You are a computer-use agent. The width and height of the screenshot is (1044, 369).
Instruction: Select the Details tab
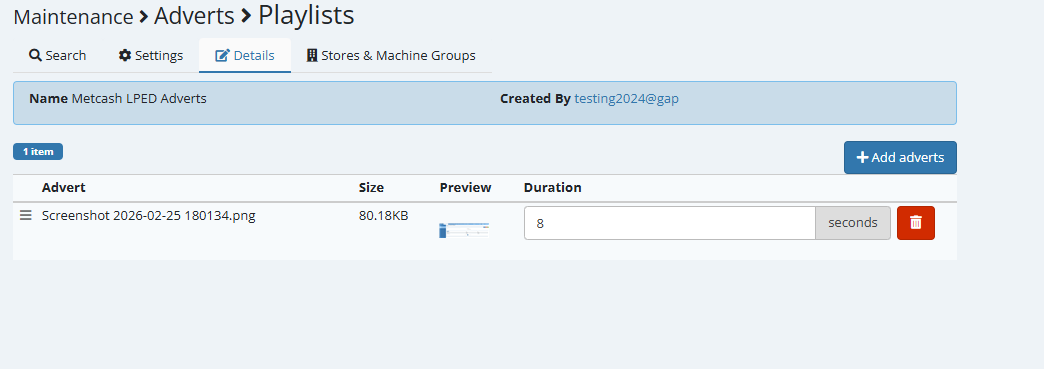245,55
